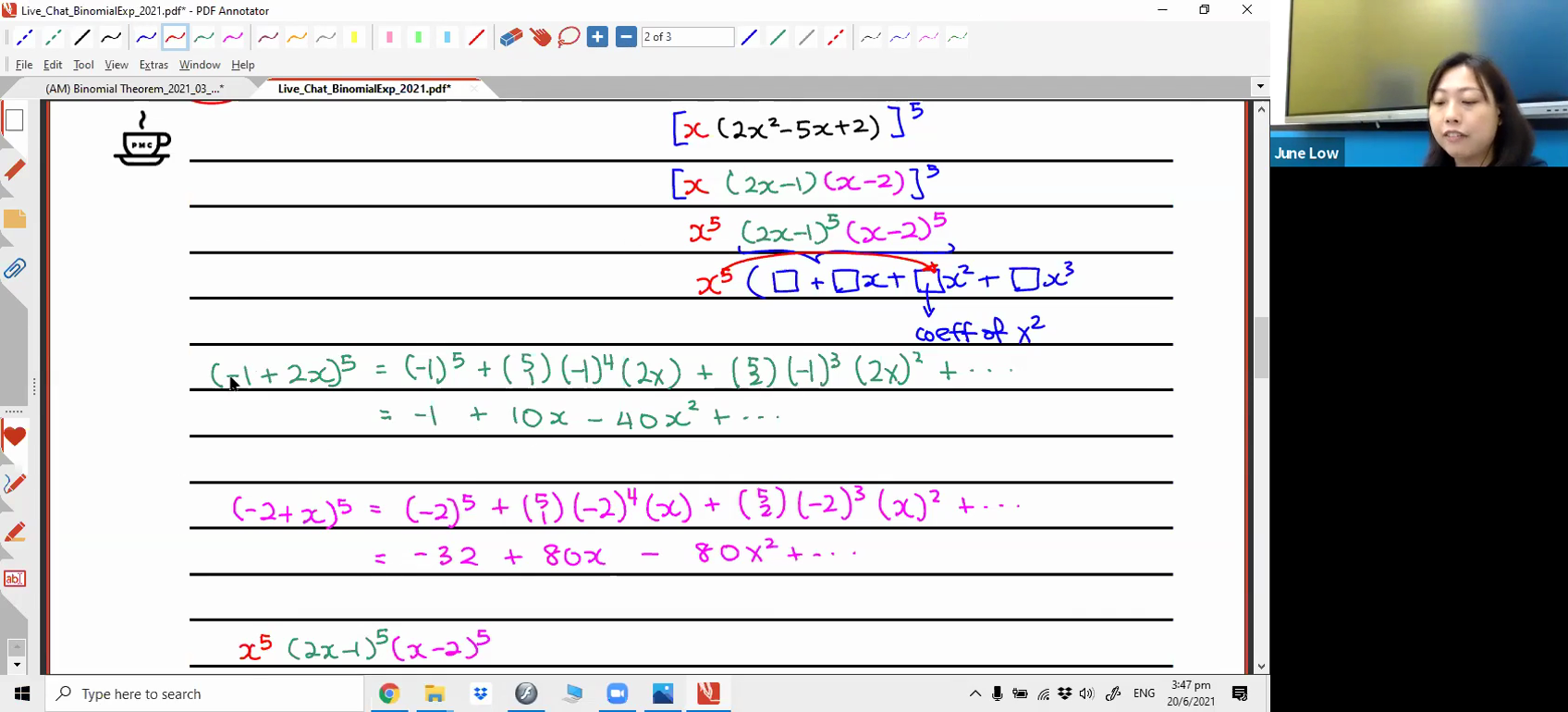Open the Annotations sidebar with red pen
Viewport: 1568px width, 712px height.
pyautogui.click(x=15, y=170)
